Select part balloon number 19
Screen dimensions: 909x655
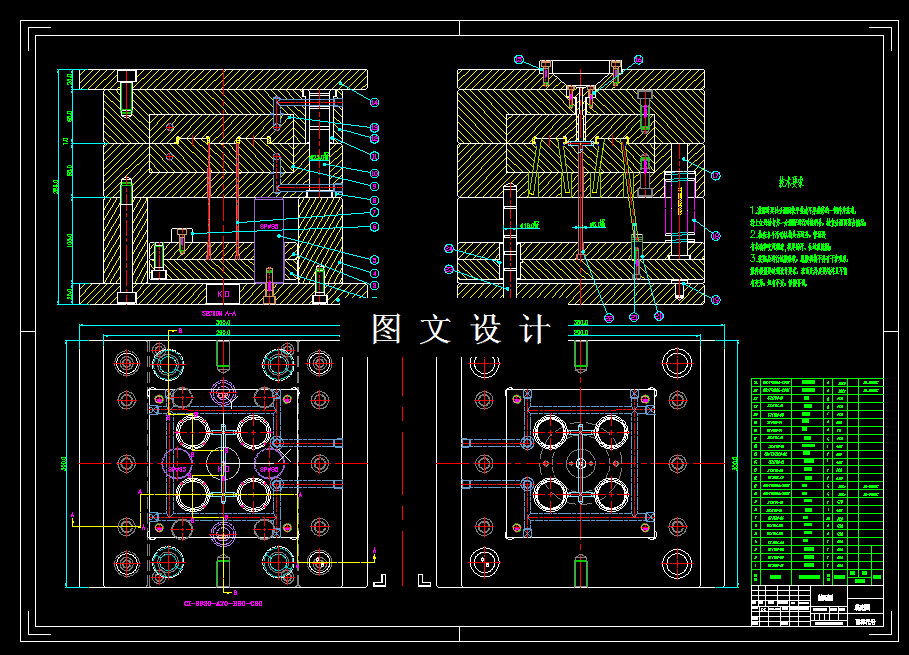click(716, 300)
